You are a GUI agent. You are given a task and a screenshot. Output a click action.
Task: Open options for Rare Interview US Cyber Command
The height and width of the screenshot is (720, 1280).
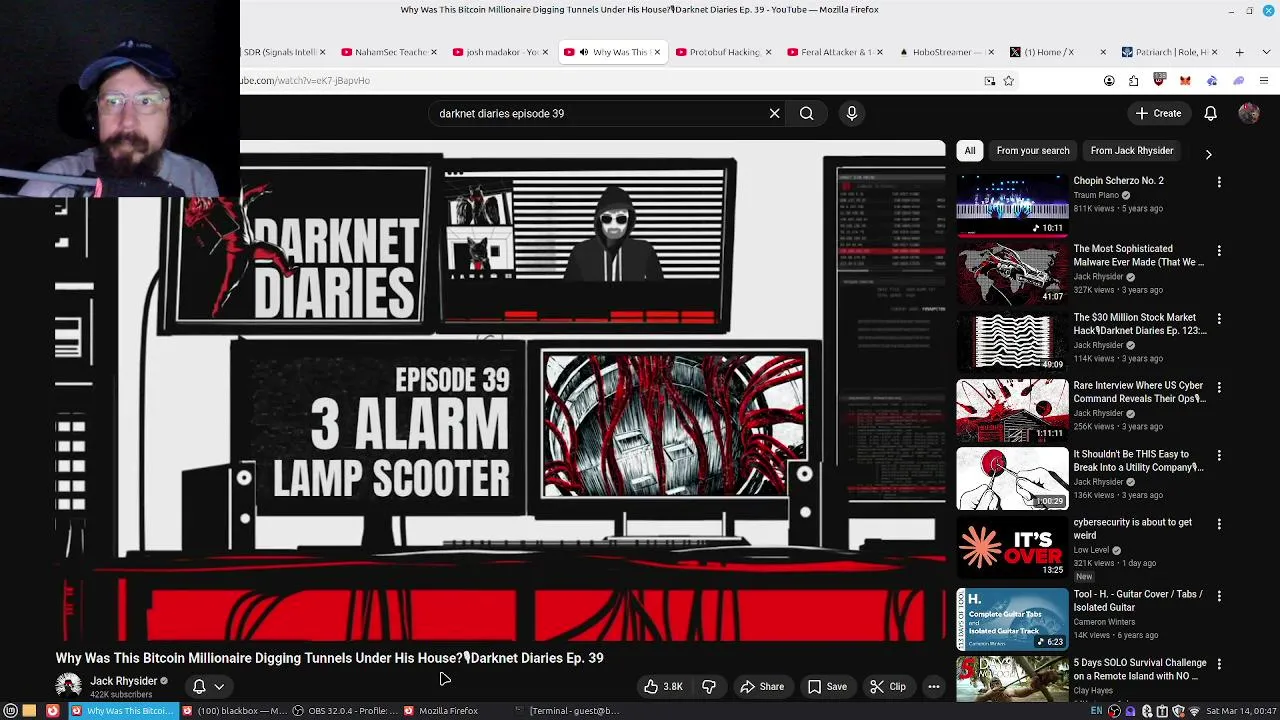pyautogui.click(x=1218, y=387)
